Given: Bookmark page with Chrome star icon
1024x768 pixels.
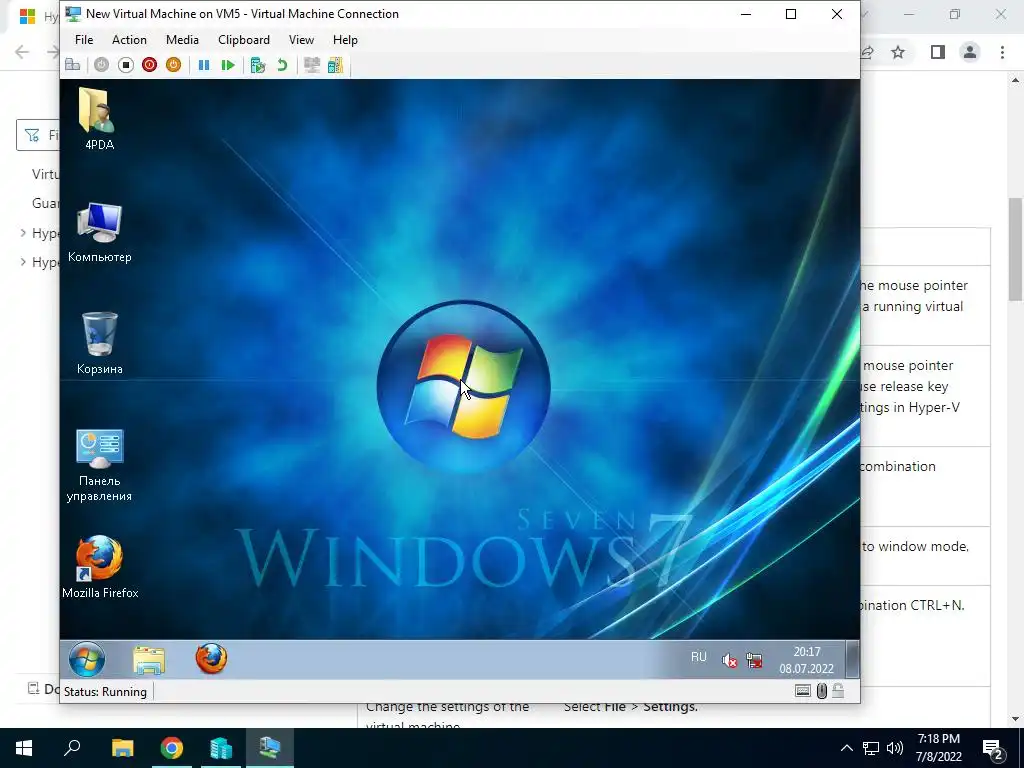Looking at the screenshot, I should [898, 52].
